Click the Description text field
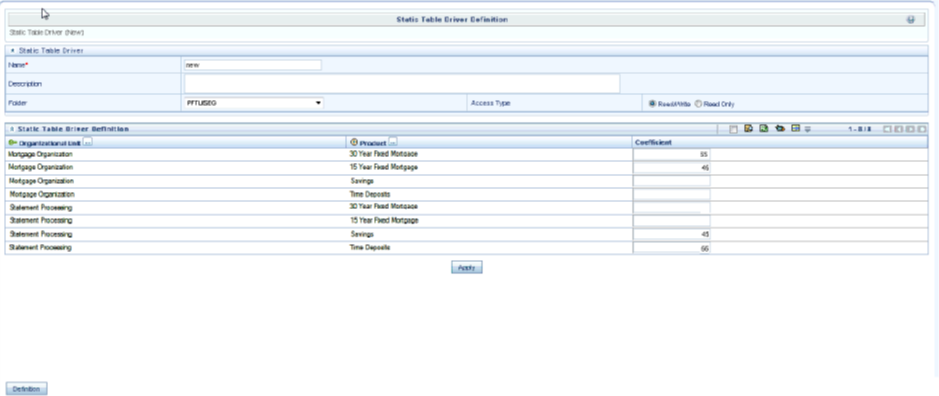The width and height of the screenshot is (939, 396). (x=402, y=84)
